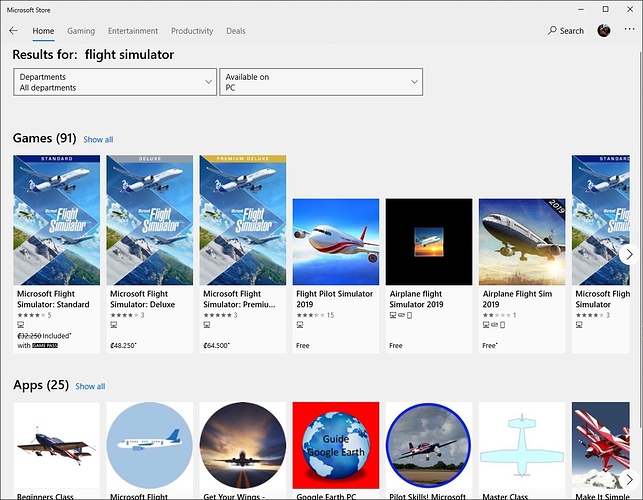Image resolution: width=643 pixels, height=500 pixels.
Task: Expand the Departments dropdown
Action: tap(115, 82)
